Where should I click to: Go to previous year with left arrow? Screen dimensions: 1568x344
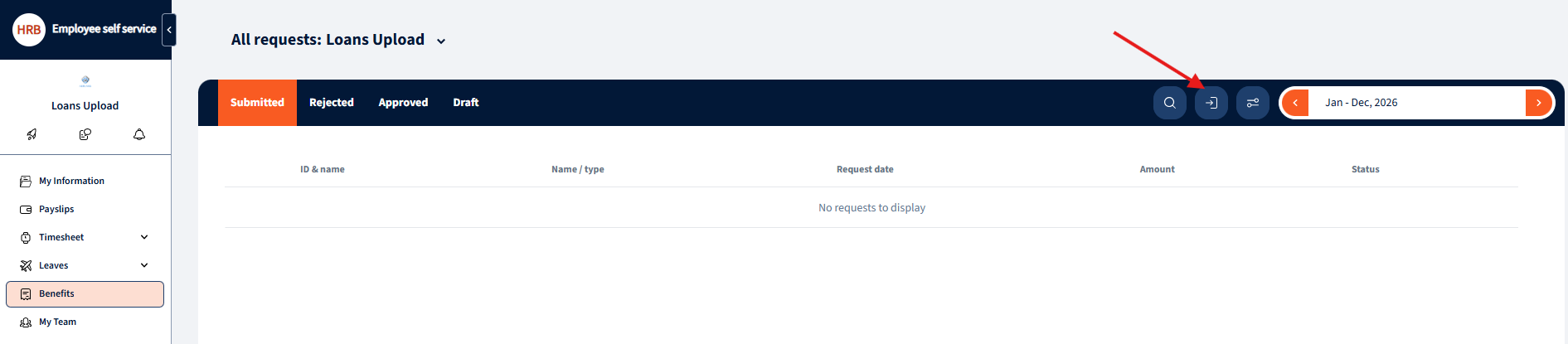(1295, 103)
